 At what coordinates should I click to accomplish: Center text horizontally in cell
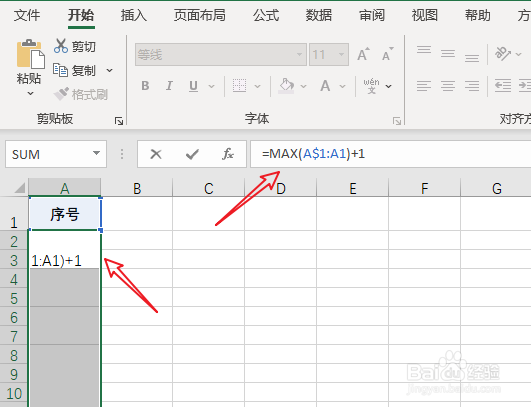pos(448,86)
